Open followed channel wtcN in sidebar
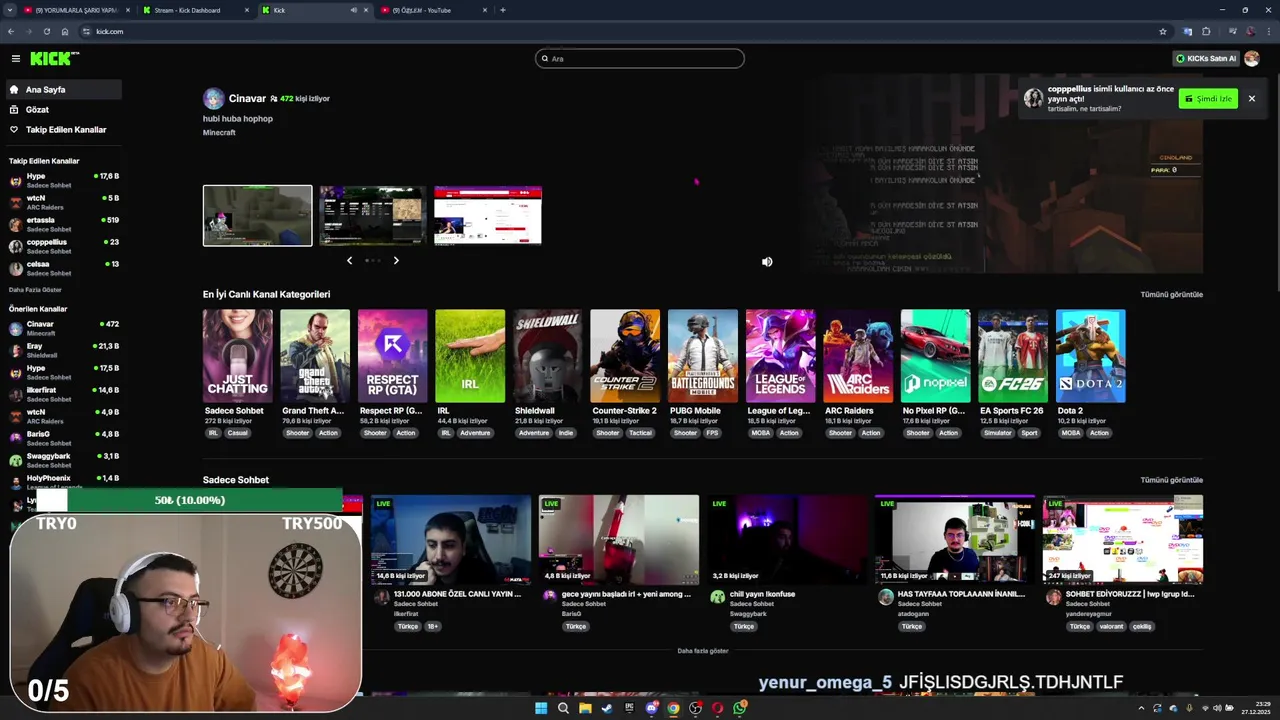 [64, 202]
